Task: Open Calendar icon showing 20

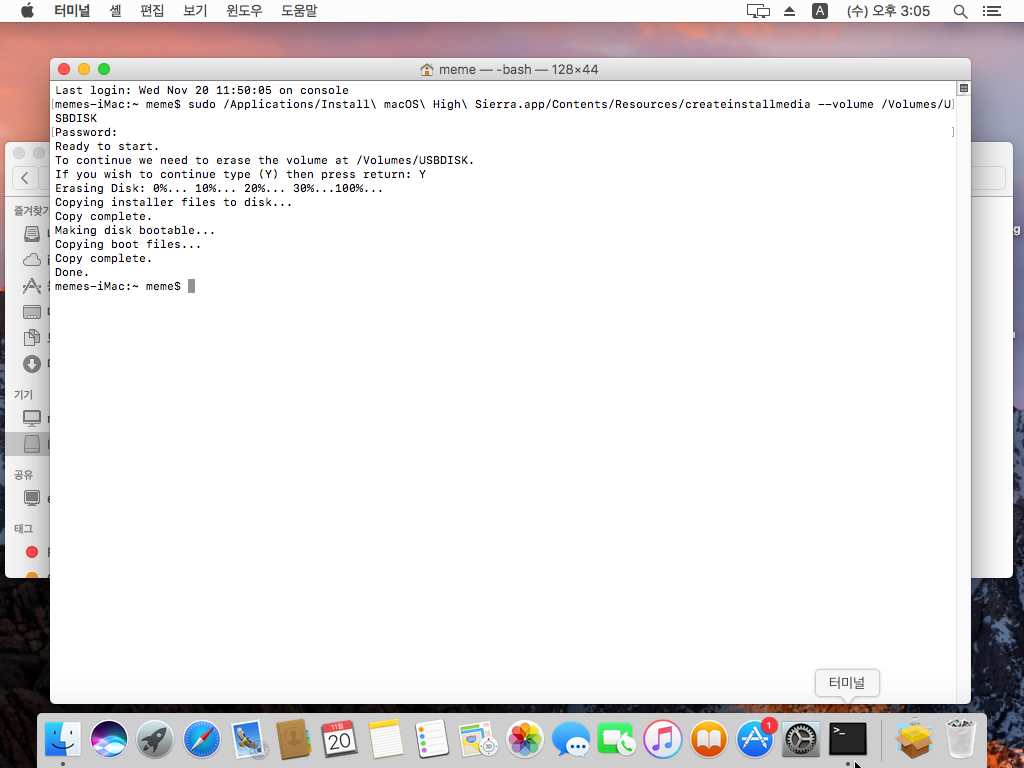Action: point(340,739)
